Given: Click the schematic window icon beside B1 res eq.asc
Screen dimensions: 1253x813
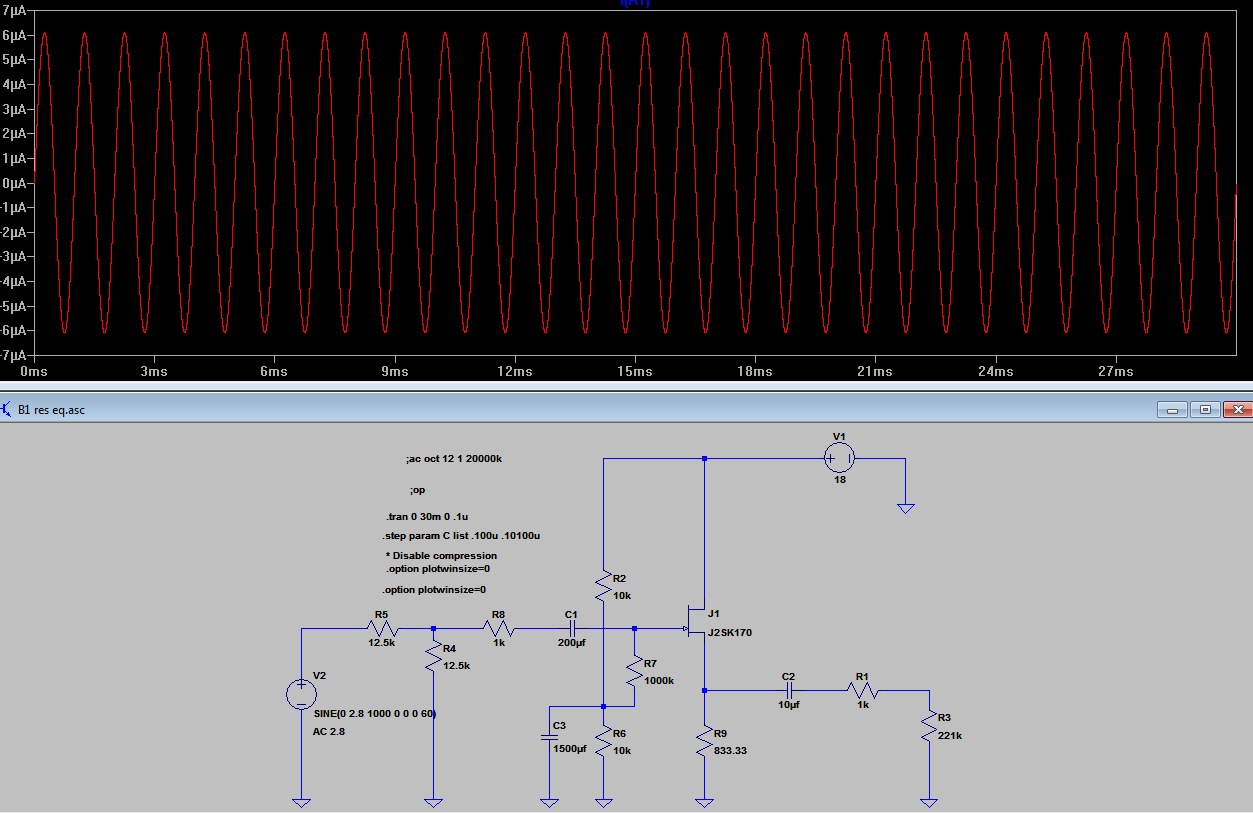Looking at the screenshot, I should pos(8,409).
